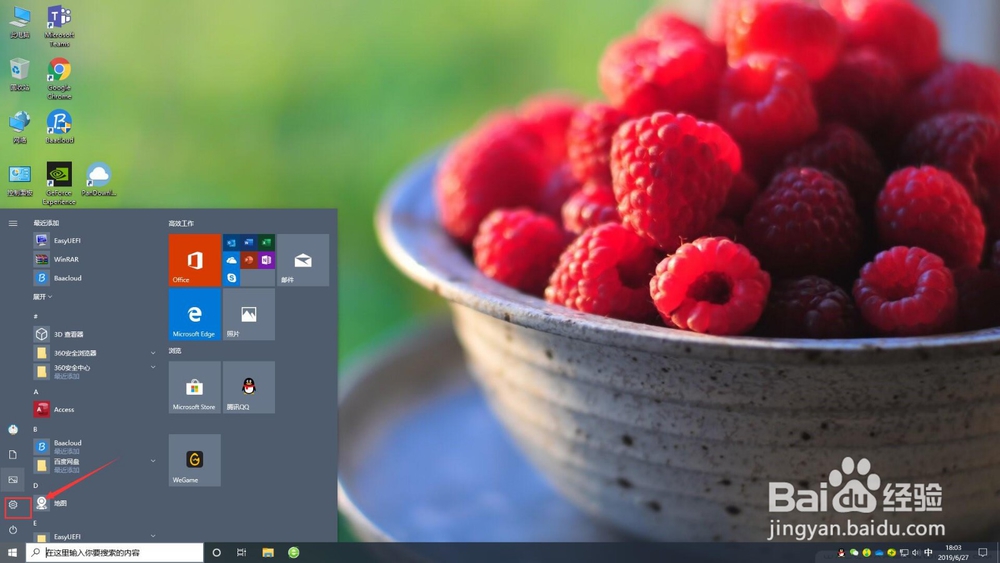
Task: Expand the 360安全中心 folder chevron
Action: pyautogui.click(x=153, y=367)
